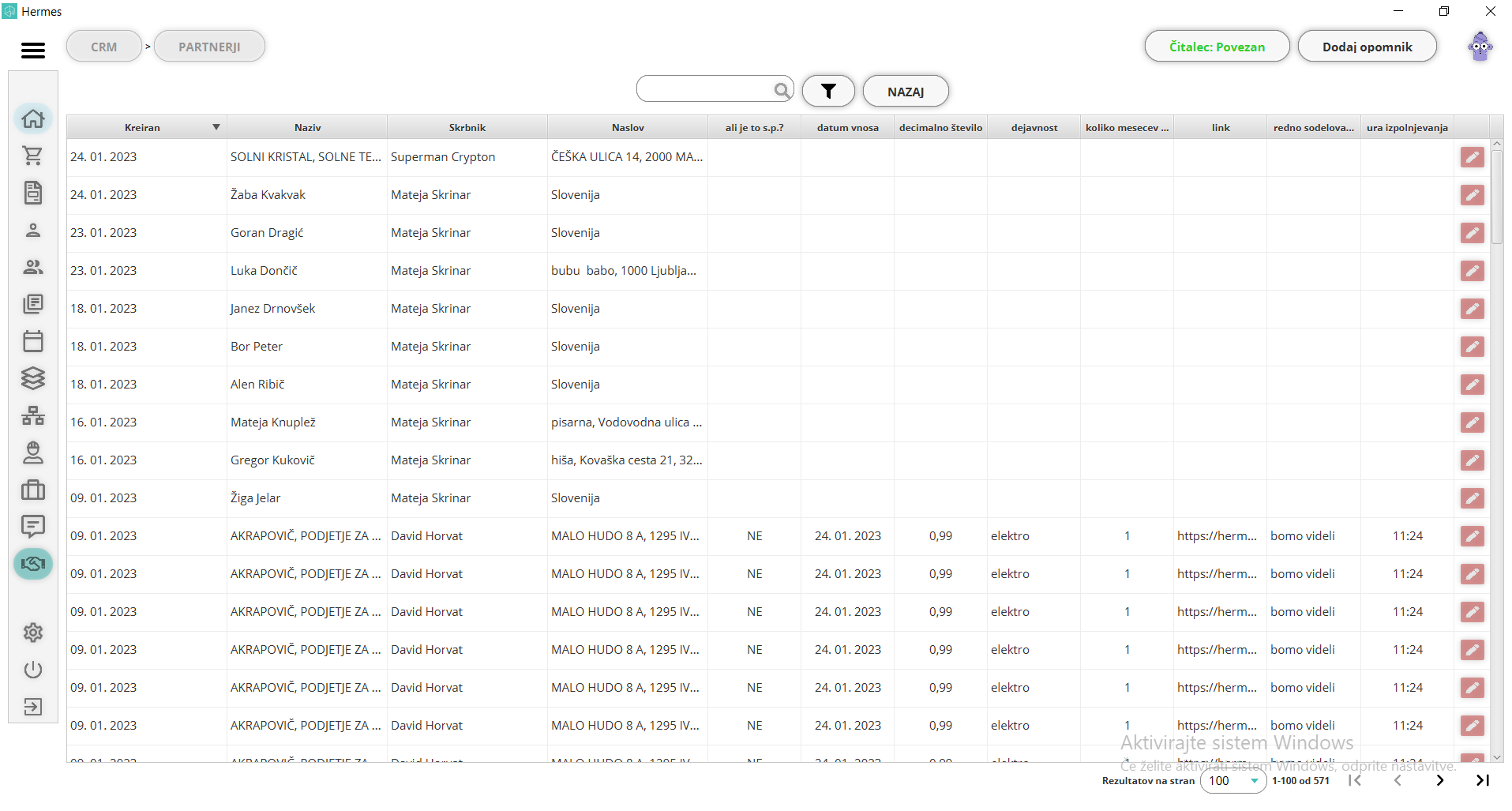The height and width of the screenshot is (811, 1512).
Task: Click the NAZAJ button
Action: pos(906,92)
